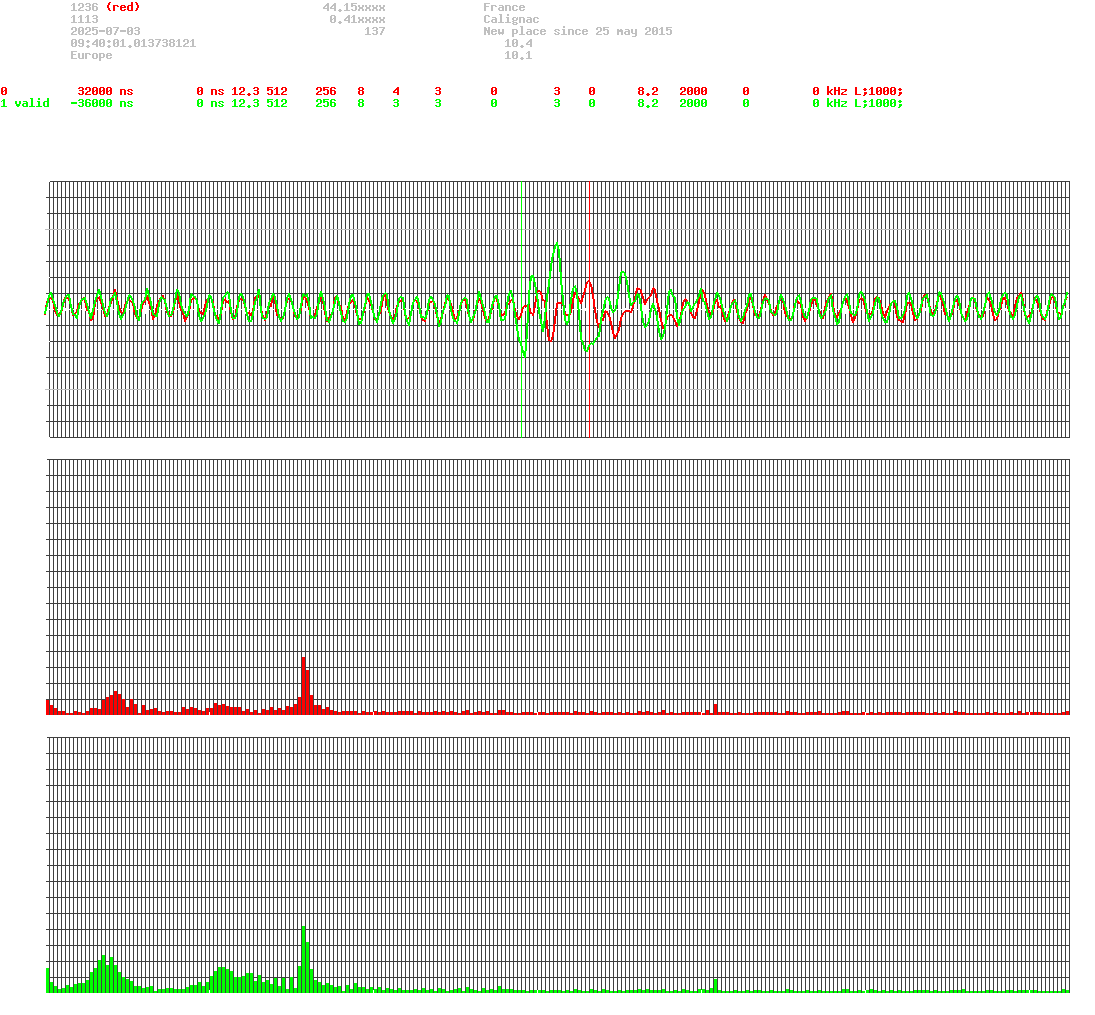This screenshot has height=1015, width=1095.
Task: Click the green row value 256
Action: (x=326, y=103)
